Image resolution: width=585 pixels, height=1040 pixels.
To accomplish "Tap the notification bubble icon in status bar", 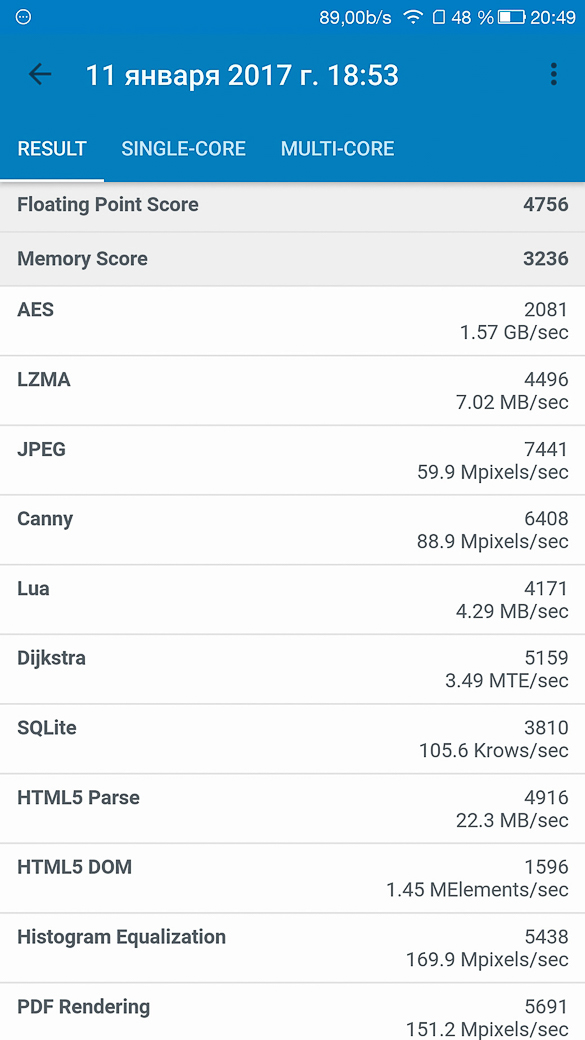I will (23, 17).
